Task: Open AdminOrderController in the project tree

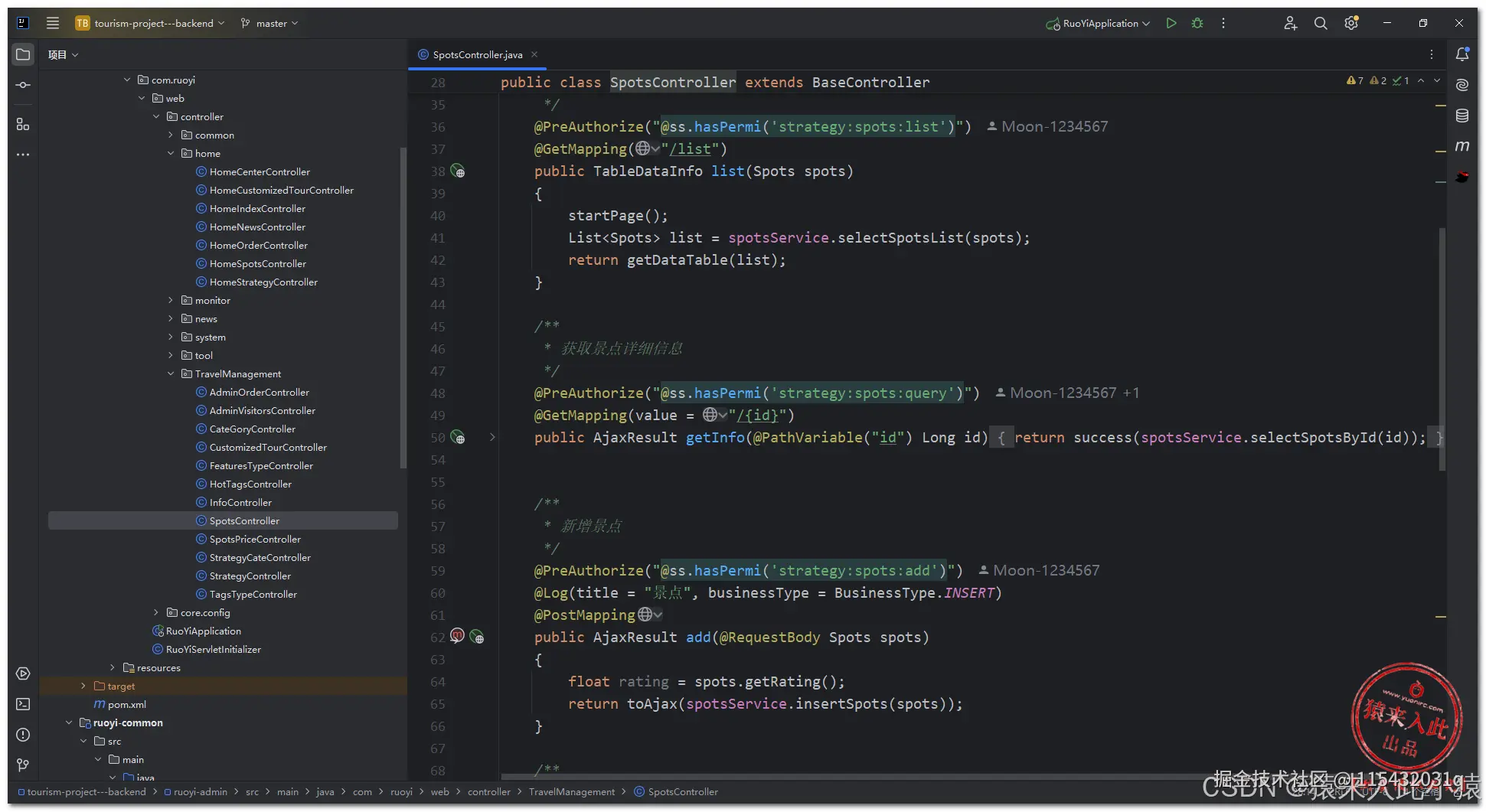Action: (259, 393)
